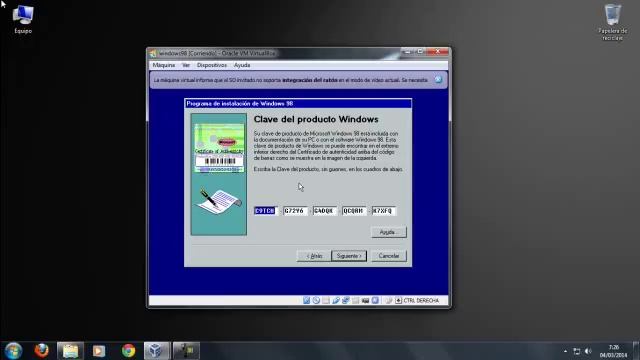Click the third product key field
The image size is (640, 360).
coord(324,211)
